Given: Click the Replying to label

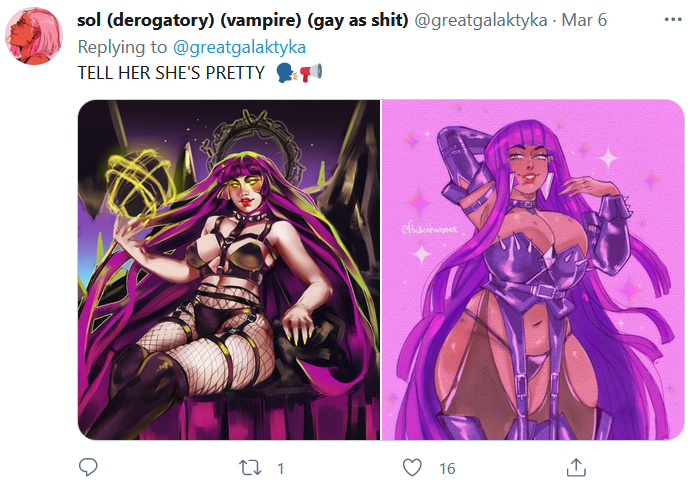Looking at the screenshot, I should click(x=122, y=47).
